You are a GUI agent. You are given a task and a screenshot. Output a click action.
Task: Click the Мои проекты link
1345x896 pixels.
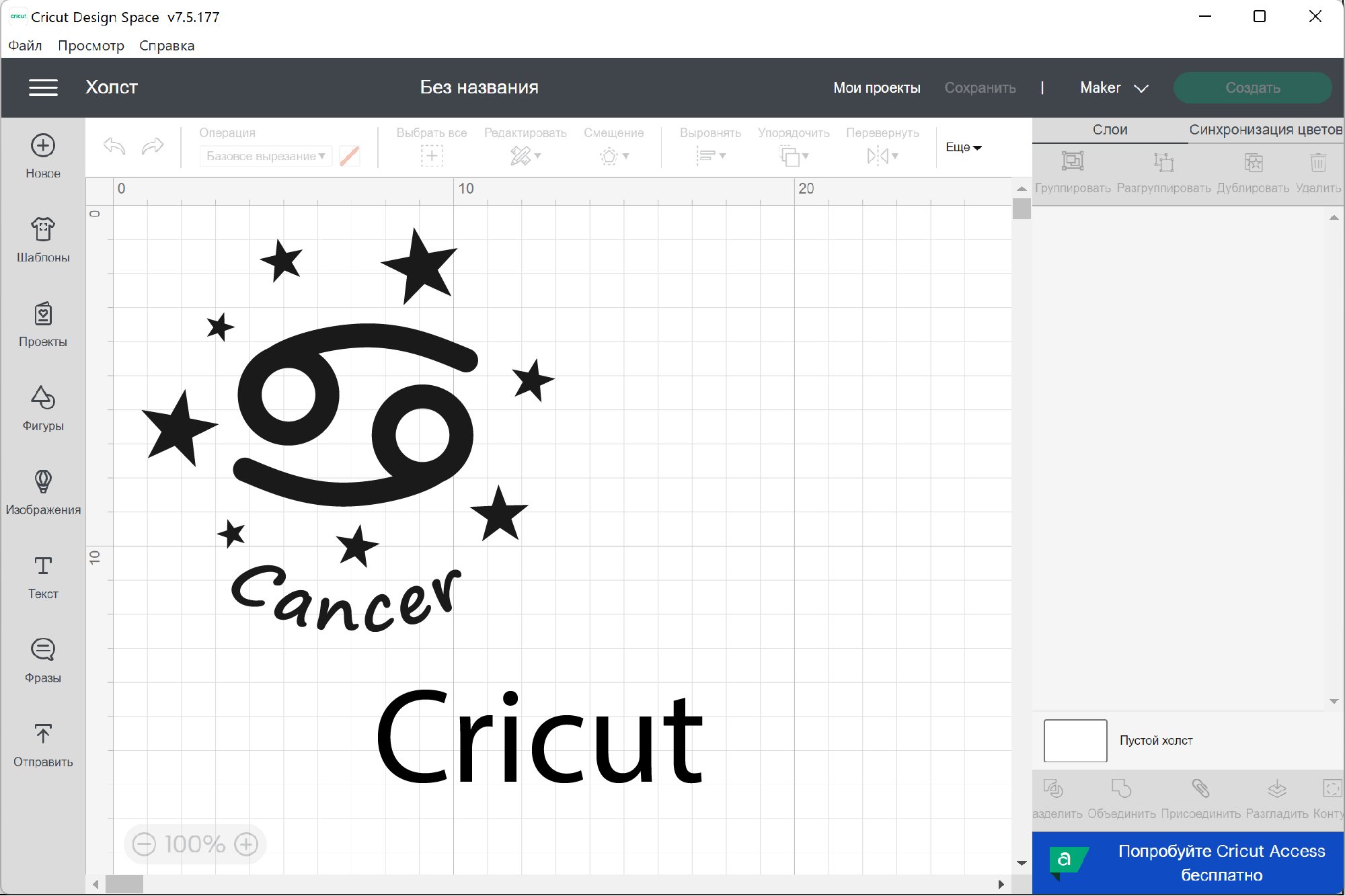click(877, 87)
